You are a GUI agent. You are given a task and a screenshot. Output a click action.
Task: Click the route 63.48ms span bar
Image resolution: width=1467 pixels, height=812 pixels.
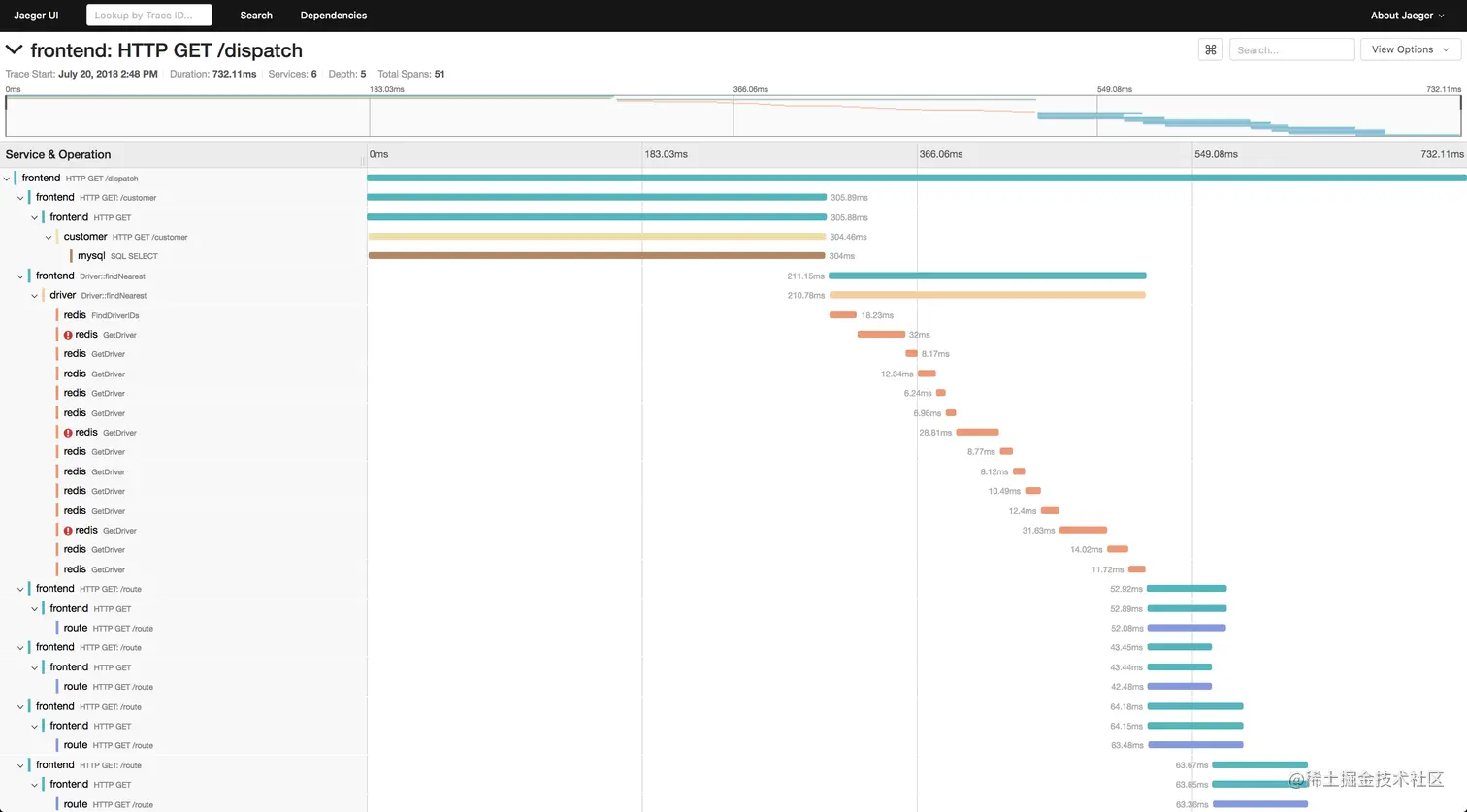pos(1195,745)
